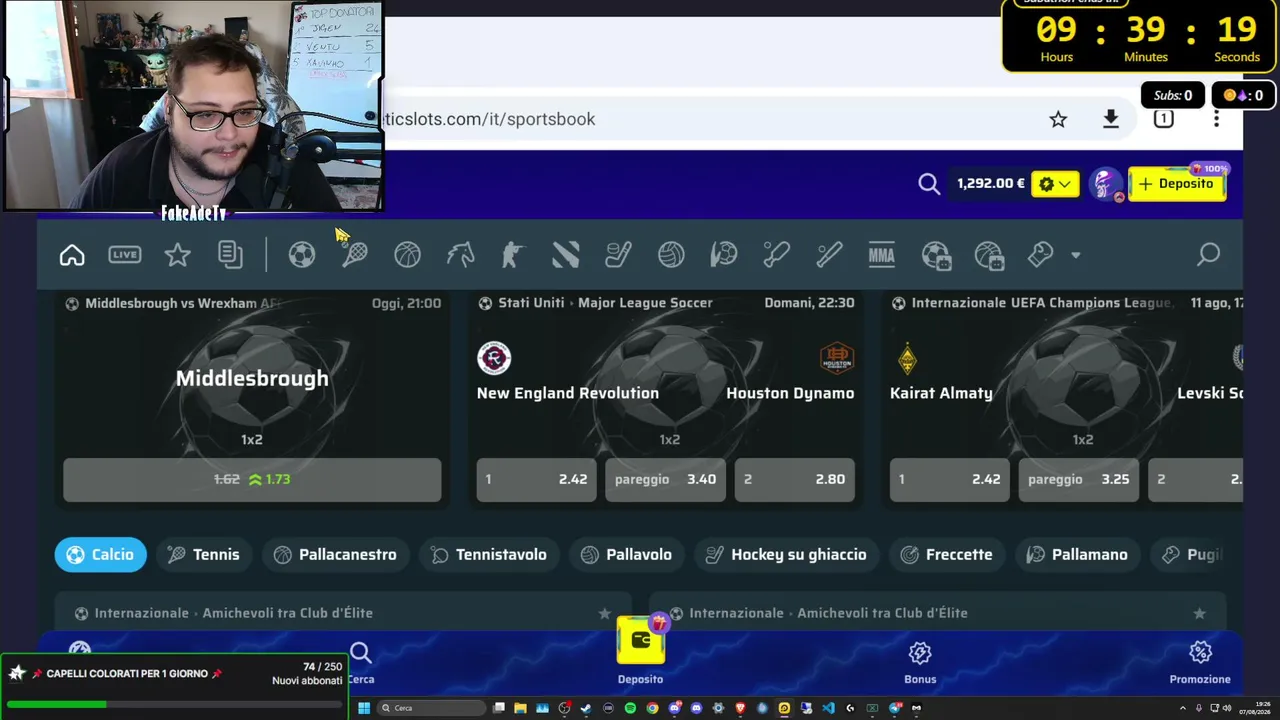Select virtual soccer icon

936,255
